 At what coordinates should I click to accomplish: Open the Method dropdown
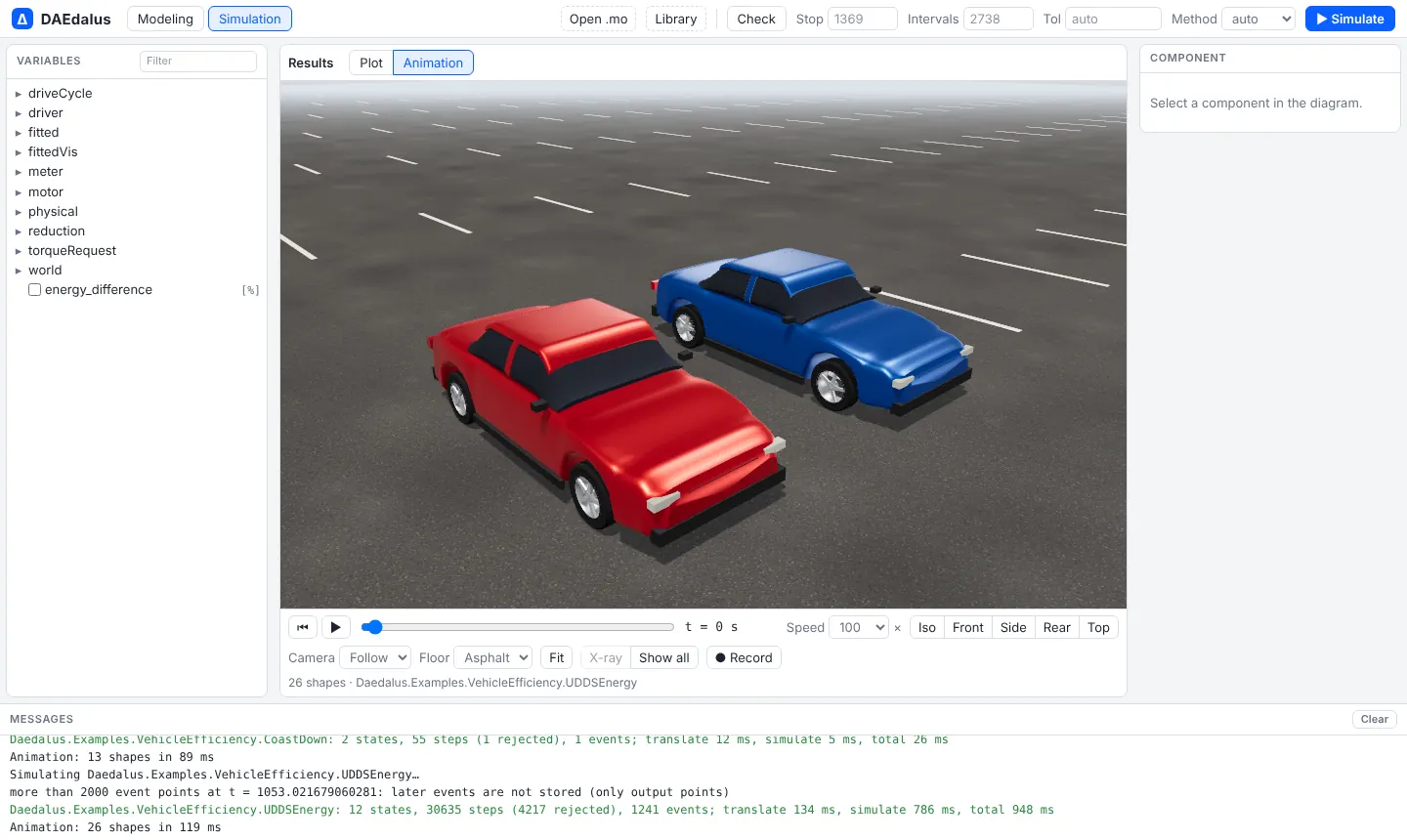1258,19
